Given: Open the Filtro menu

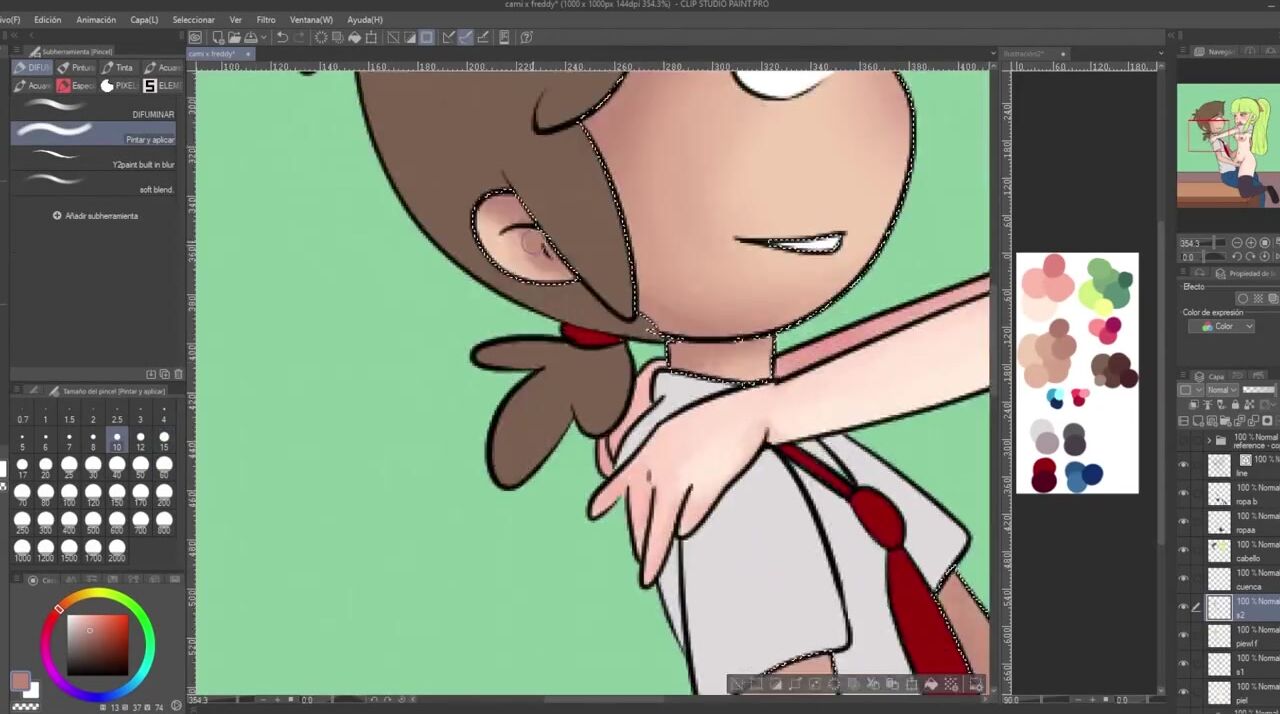Looking at the screenshot, I should (265, 20).
